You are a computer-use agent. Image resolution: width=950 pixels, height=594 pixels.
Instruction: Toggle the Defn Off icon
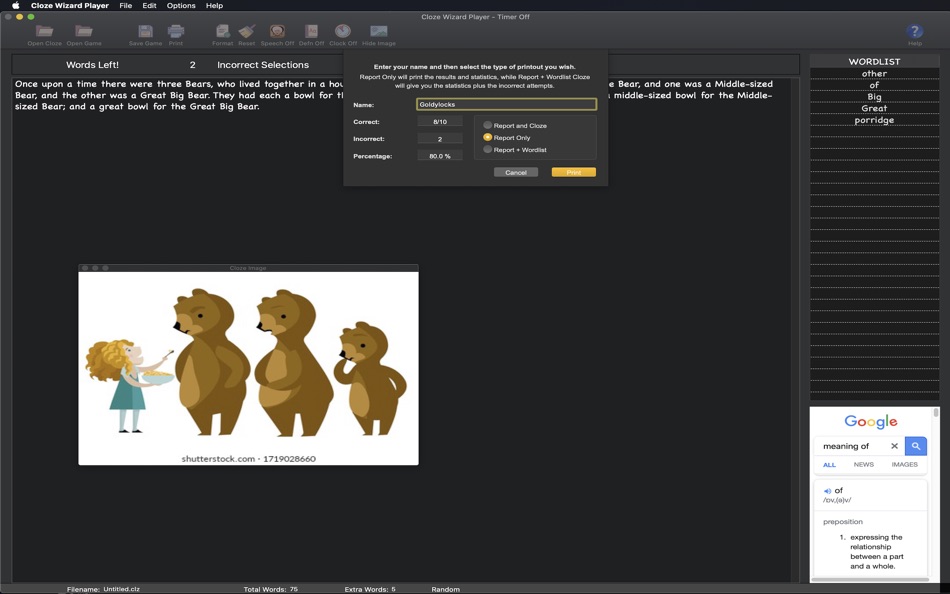[x=311, y=35]
